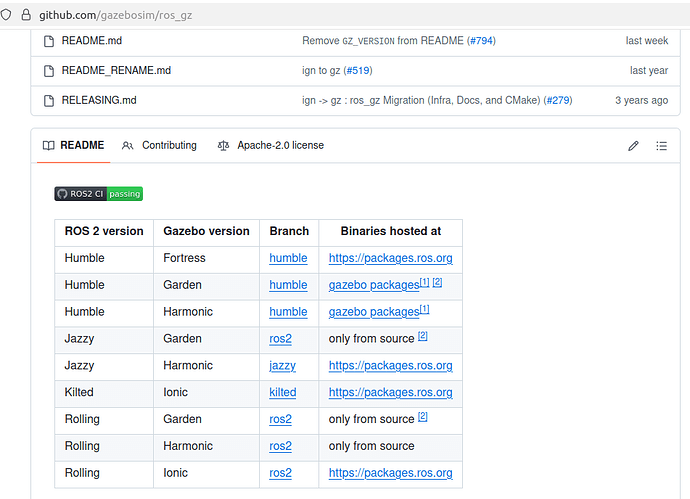Click the file icon beside README_RENAME.md

click(47, 71)
